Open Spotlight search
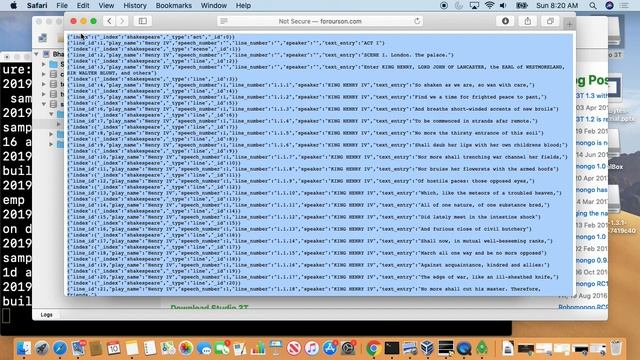This screenshot has width=640, height=360. (x=593, y=6)
